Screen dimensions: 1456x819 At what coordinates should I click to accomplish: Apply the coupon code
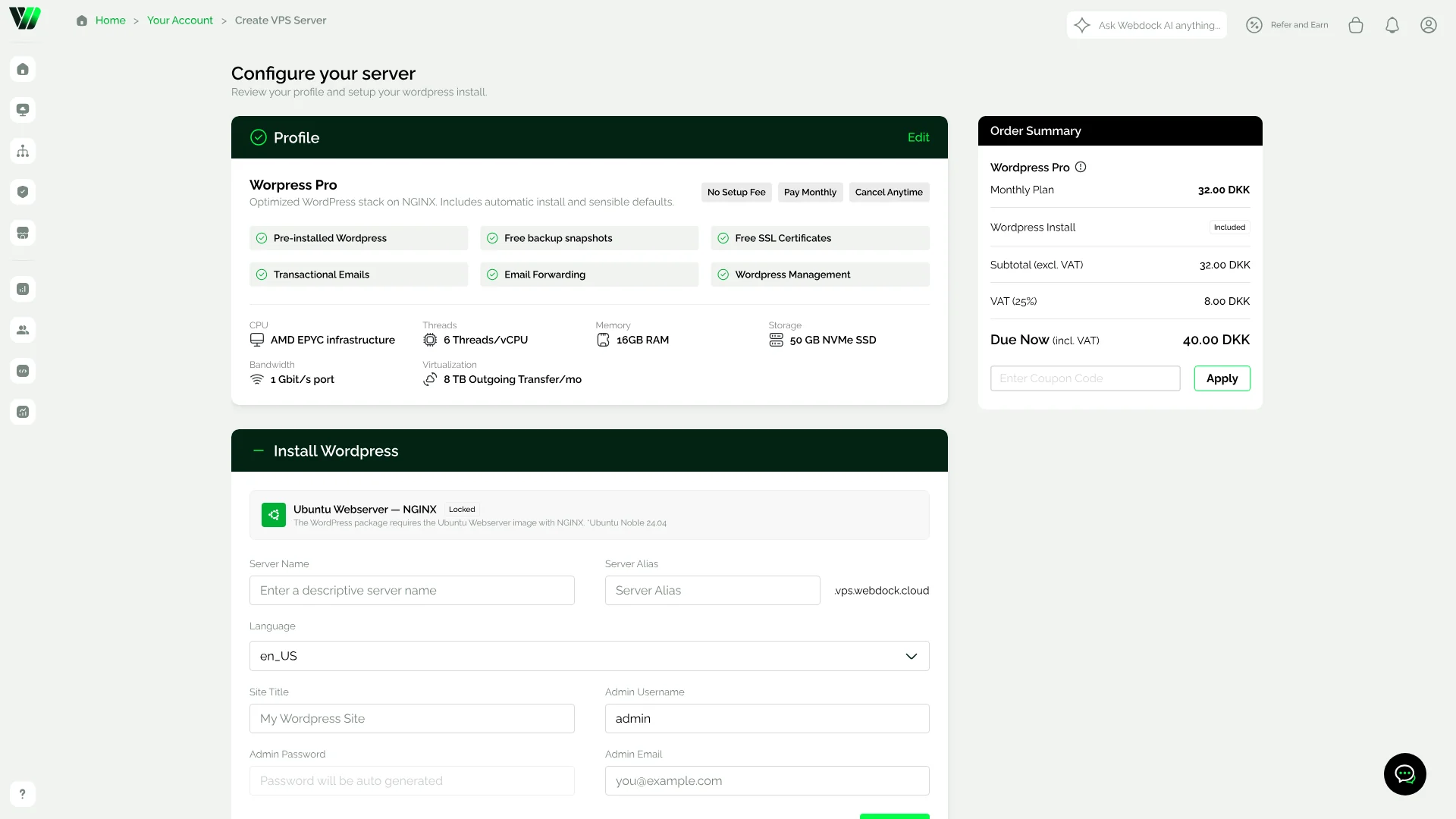[x=1222, y=378]
